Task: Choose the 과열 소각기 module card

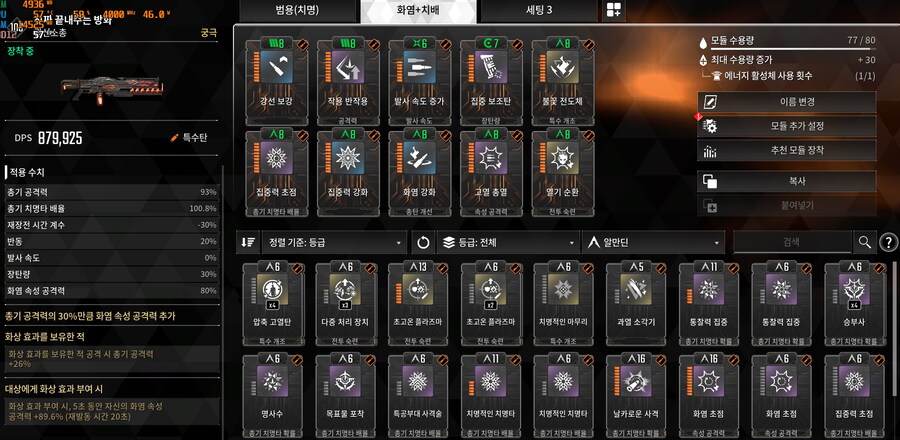Action: point(636,305)
